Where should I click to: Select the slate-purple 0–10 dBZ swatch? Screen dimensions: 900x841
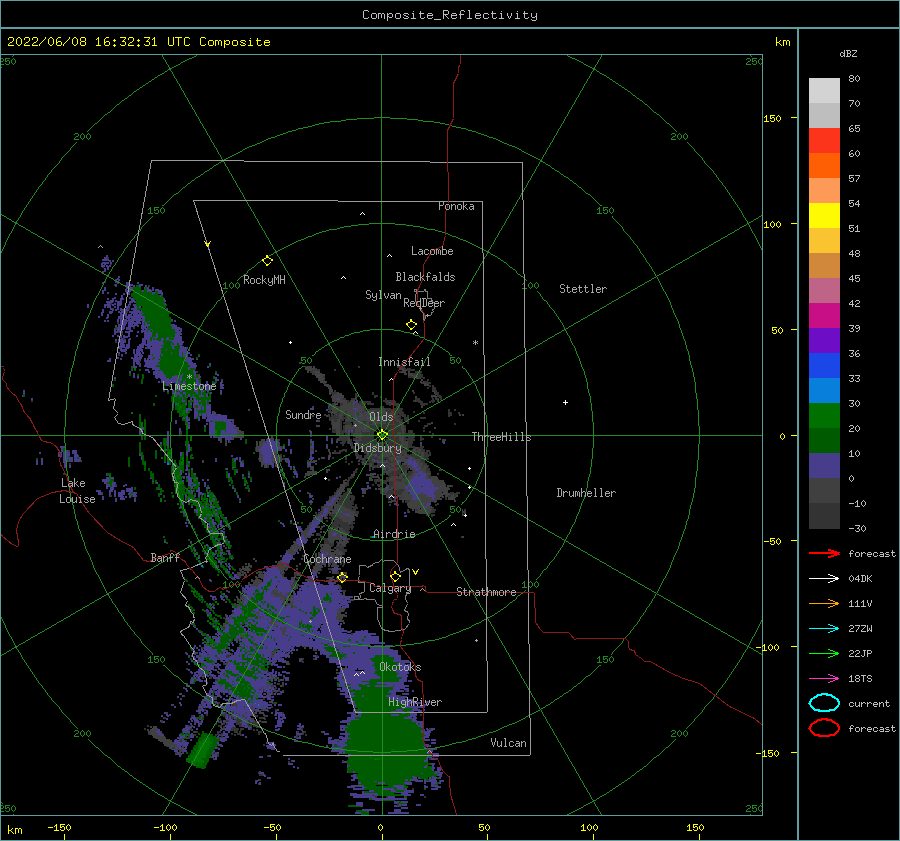coord(824,466)
